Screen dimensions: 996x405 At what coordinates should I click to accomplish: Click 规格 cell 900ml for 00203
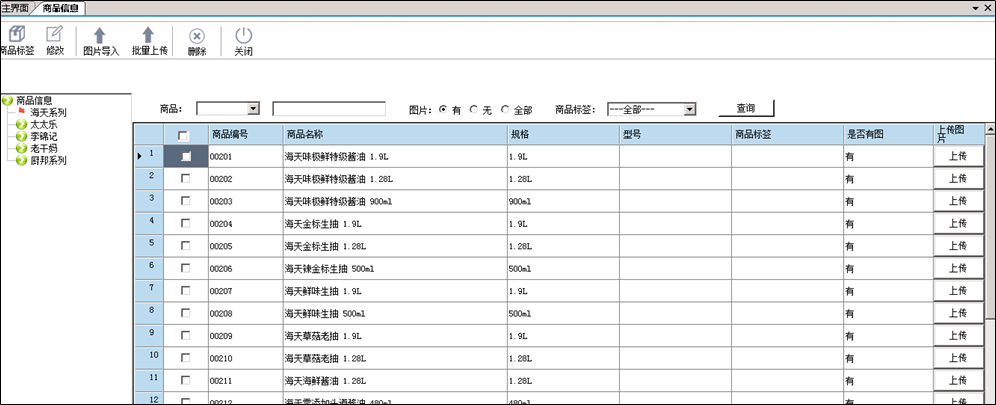pos(563,201)
